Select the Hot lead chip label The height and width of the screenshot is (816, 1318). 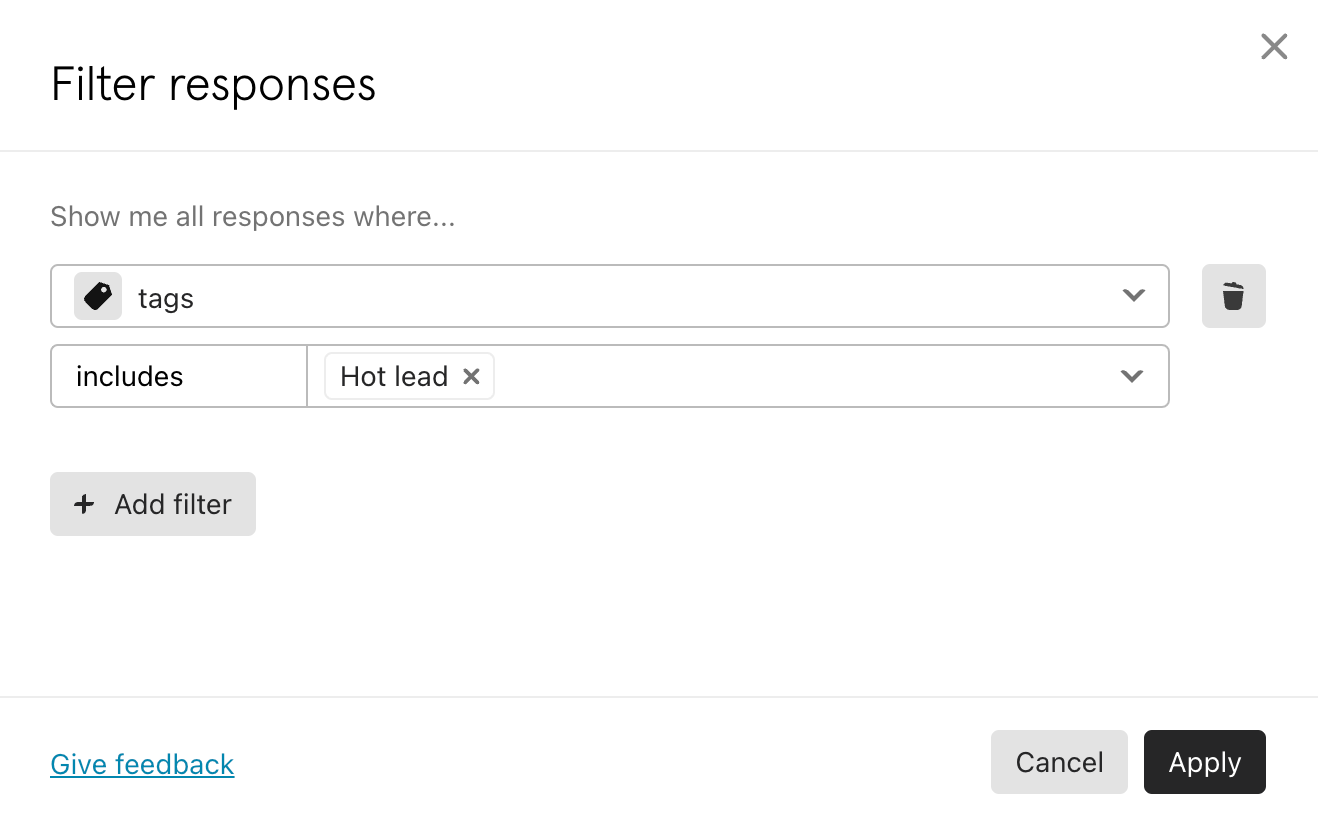(394, 376)
